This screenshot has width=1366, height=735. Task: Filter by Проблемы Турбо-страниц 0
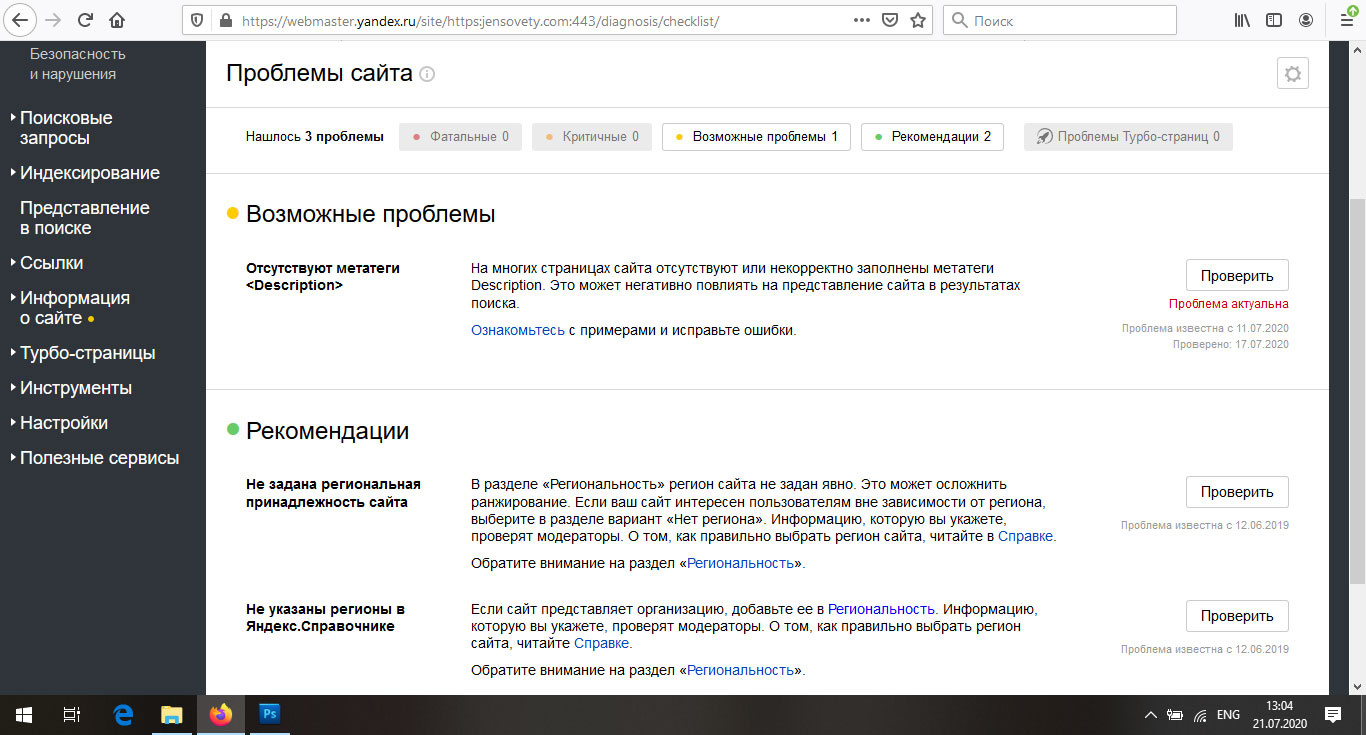tap(1128, 137)
